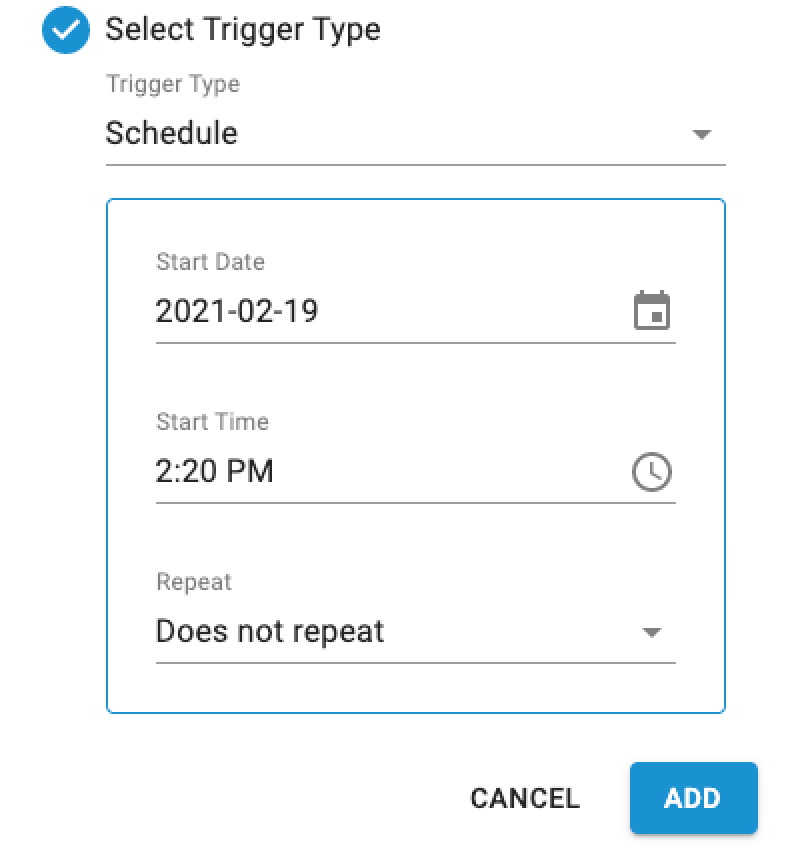The height and width of the screenshot is (860, 786).
Task: Click the Start Time label
Action: (x=212, y=422)
